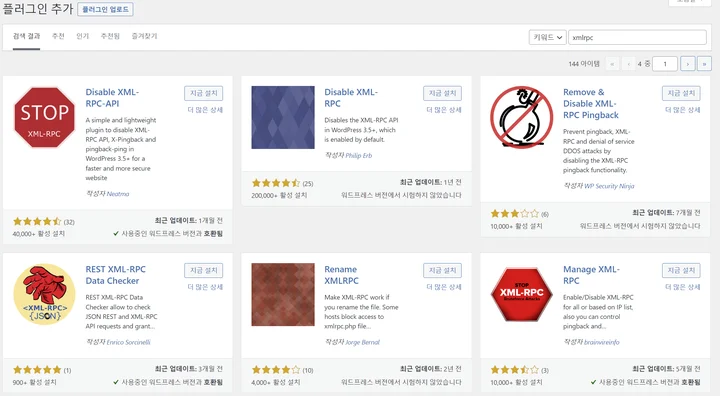Click the Disable XML-RPC blue diamond thumbnail
This screenshot has width=720, height=396.
point(283,118)
